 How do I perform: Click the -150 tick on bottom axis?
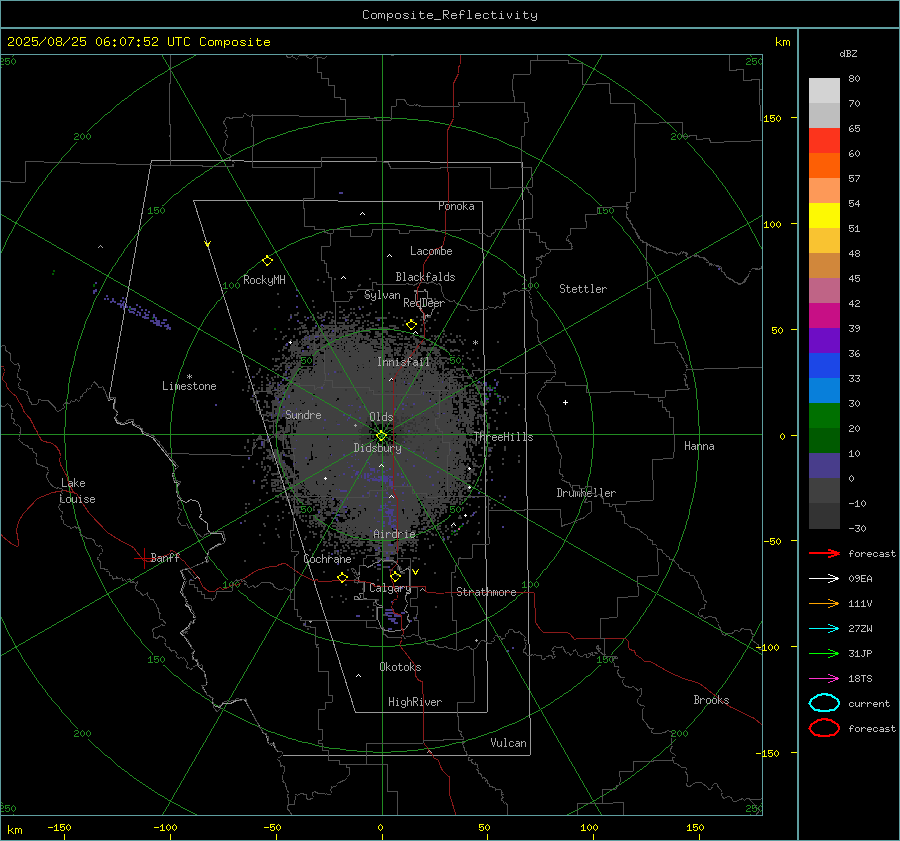59,828
